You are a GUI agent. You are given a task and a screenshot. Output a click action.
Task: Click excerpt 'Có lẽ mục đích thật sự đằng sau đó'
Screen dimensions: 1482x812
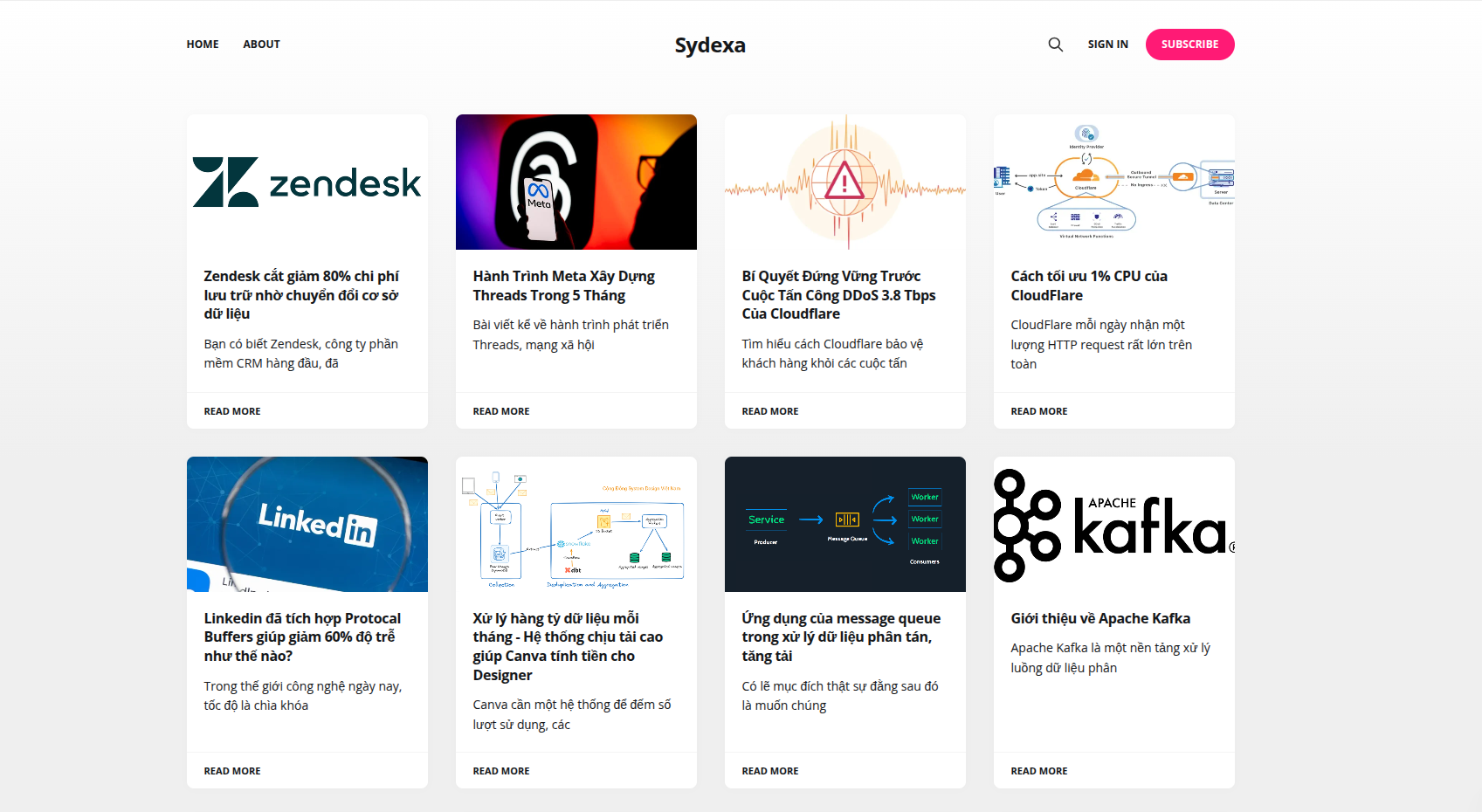tap(840, 696)
